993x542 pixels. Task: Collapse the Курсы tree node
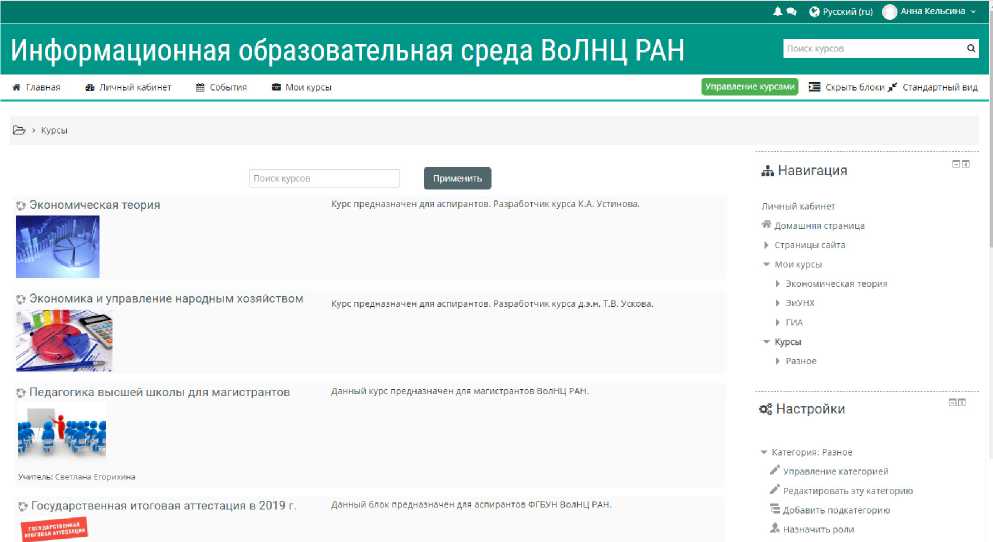[x=766, y=342]
